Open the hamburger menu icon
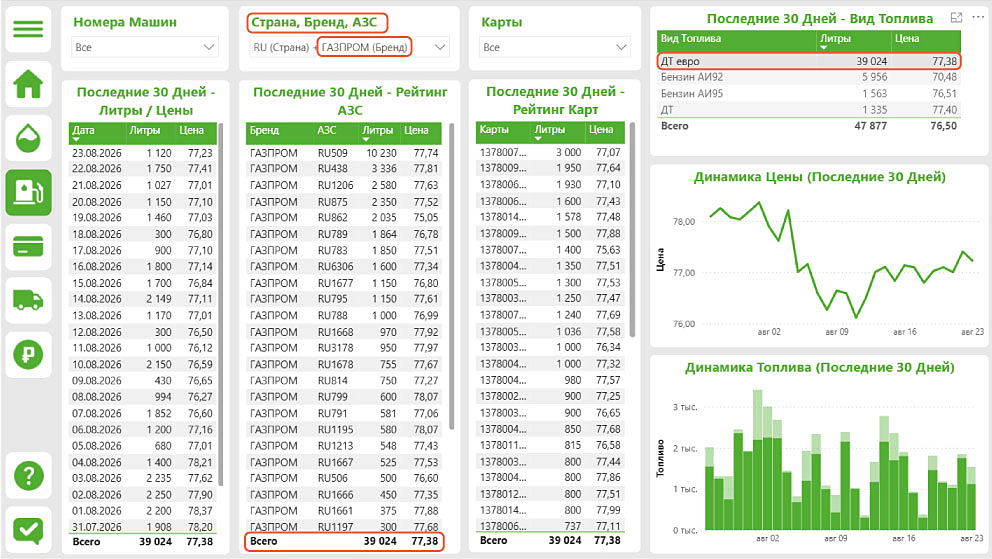992x559 pixels. (x=28, y=29)
